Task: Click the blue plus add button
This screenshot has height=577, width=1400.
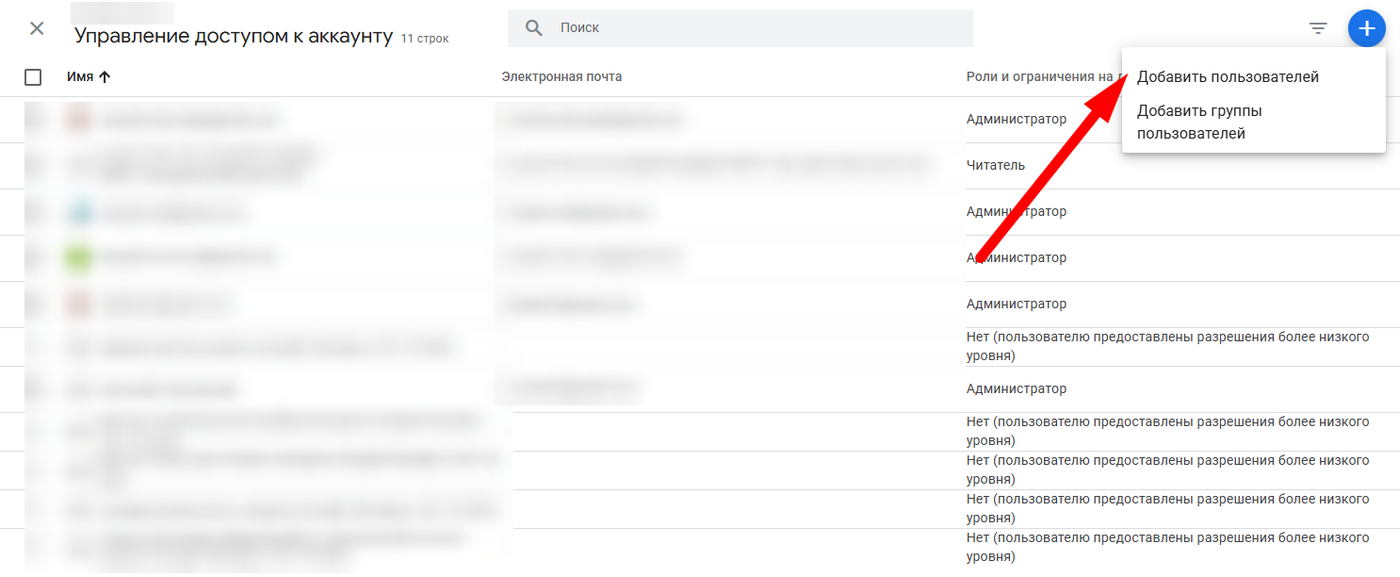Action: pos(1366,28)
